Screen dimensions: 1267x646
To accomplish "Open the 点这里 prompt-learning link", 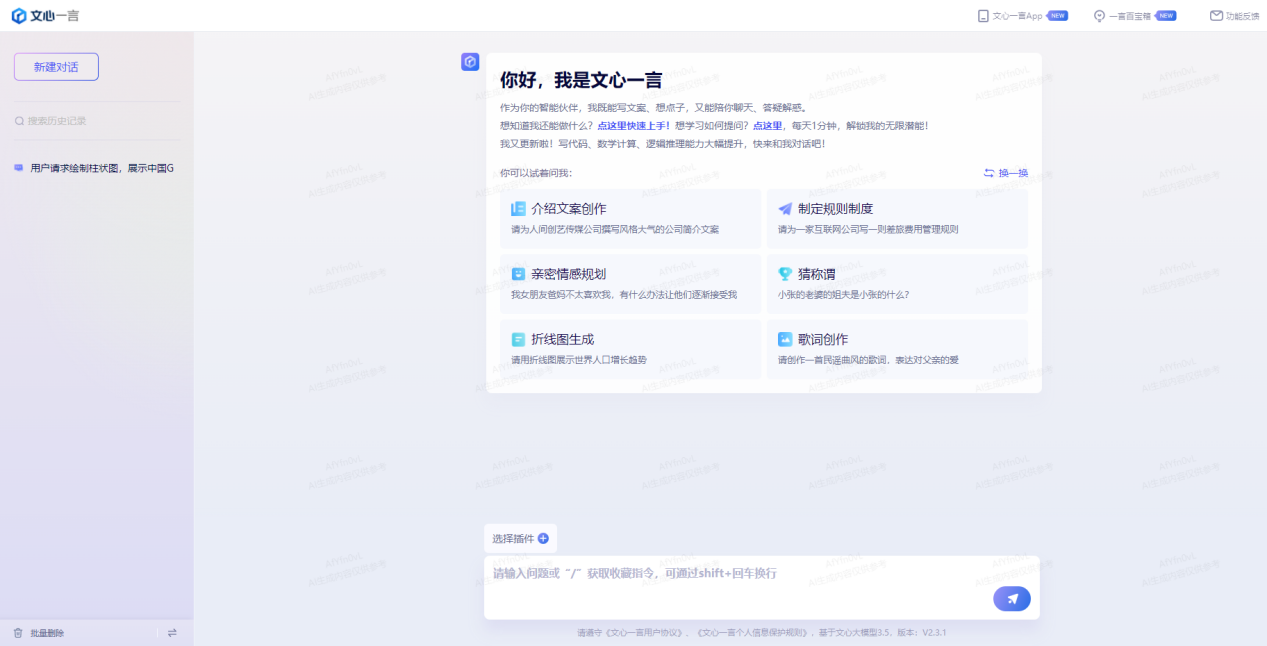I will click(767, 126).
